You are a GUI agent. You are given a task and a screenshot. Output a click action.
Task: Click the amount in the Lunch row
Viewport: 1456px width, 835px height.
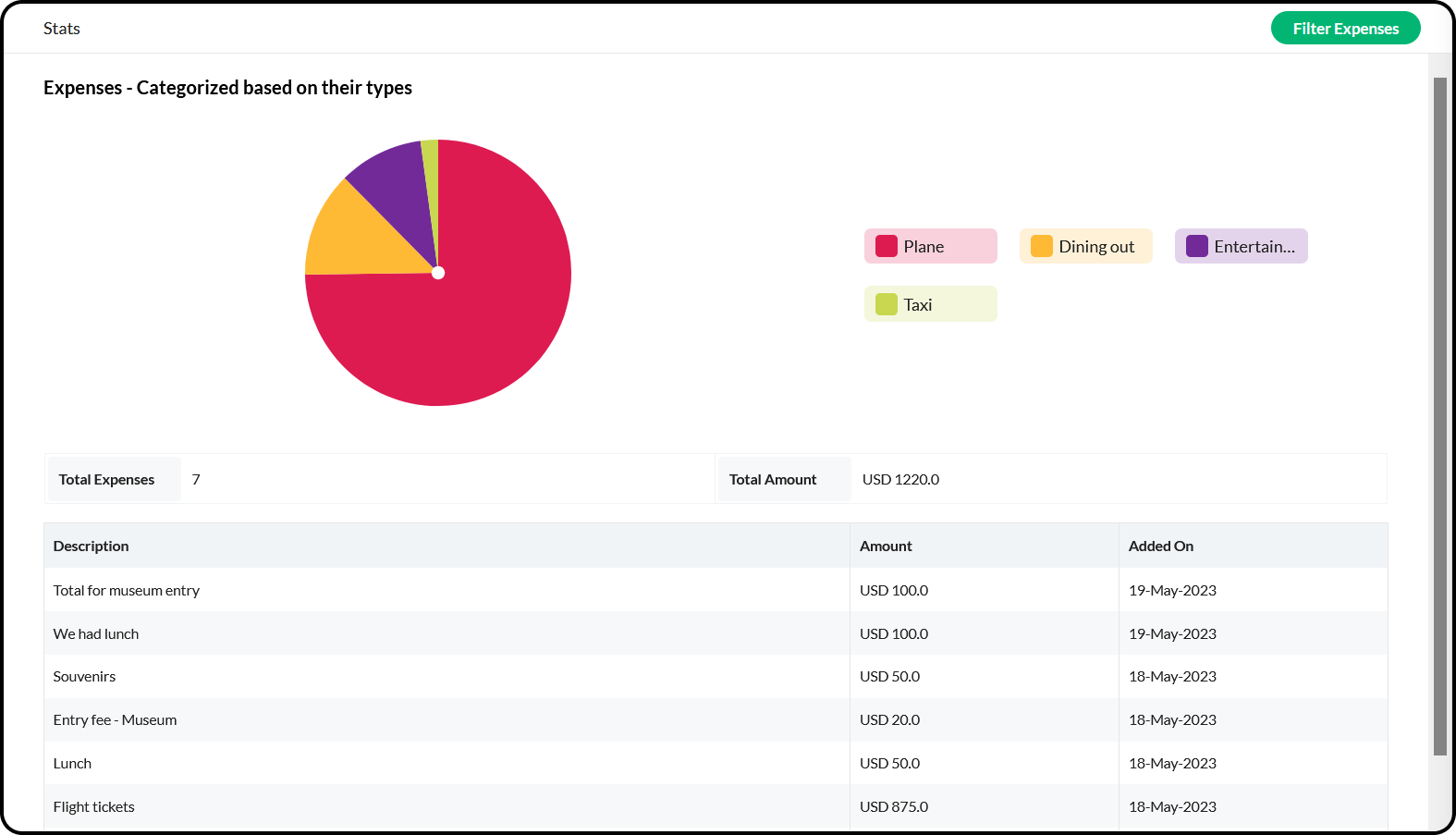(890, 763)
